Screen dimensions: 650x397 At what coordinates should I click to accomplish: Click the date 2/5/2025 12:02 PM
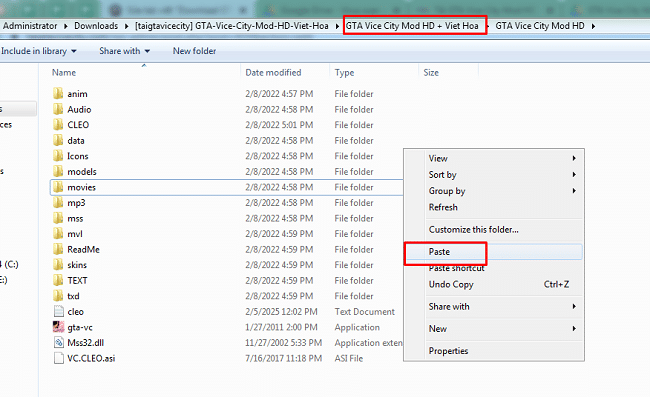coord(281,312)
